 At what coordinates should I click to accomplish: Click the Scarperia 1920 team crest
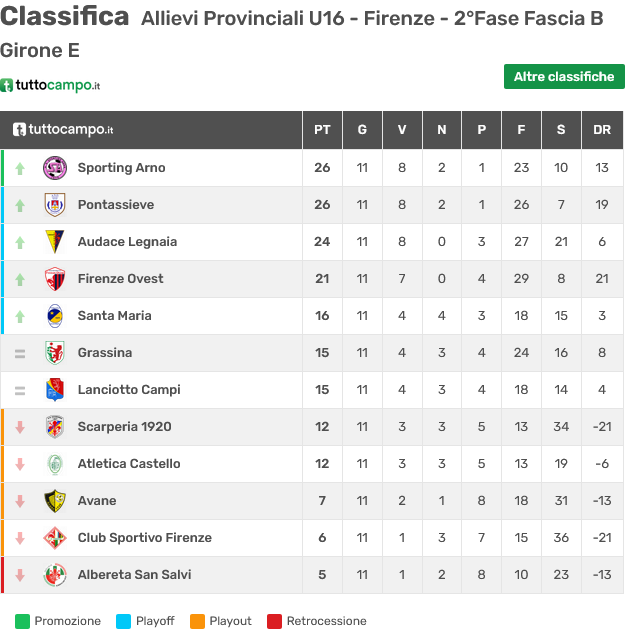[55, 427]
